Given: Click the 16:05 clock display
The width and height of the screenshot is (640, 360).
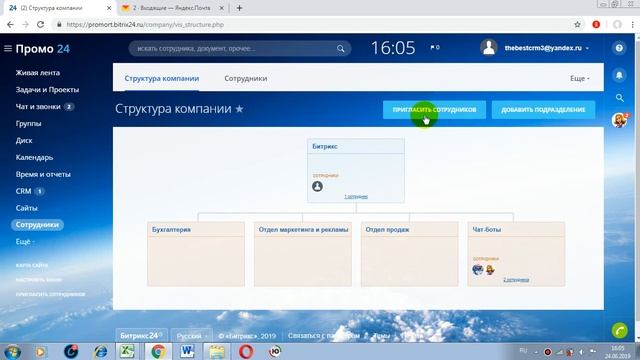Looking at the screenshot, I should [393, 48].
